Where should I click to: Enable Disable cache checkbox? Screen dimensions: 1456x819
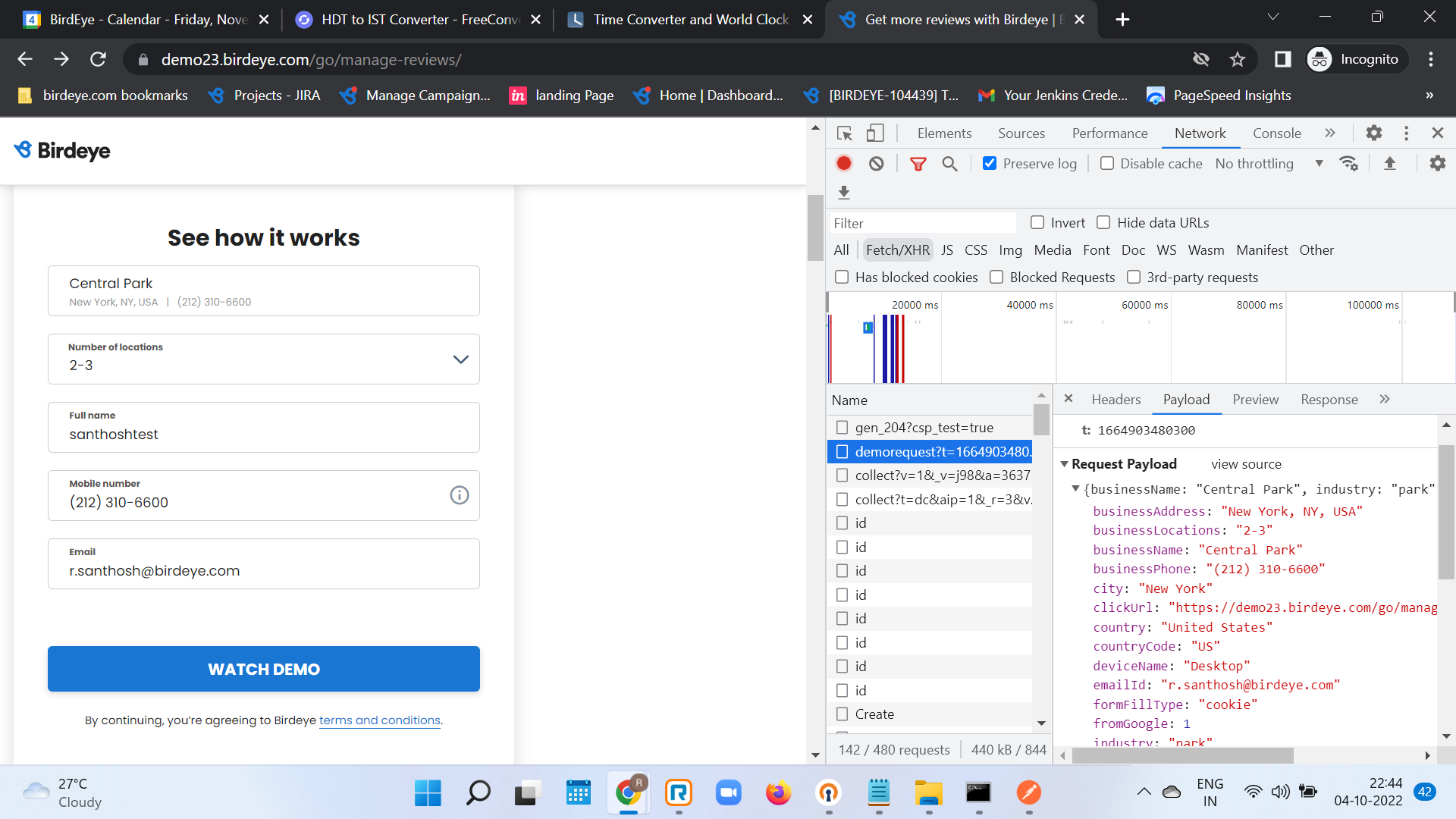pos(1107,164)
